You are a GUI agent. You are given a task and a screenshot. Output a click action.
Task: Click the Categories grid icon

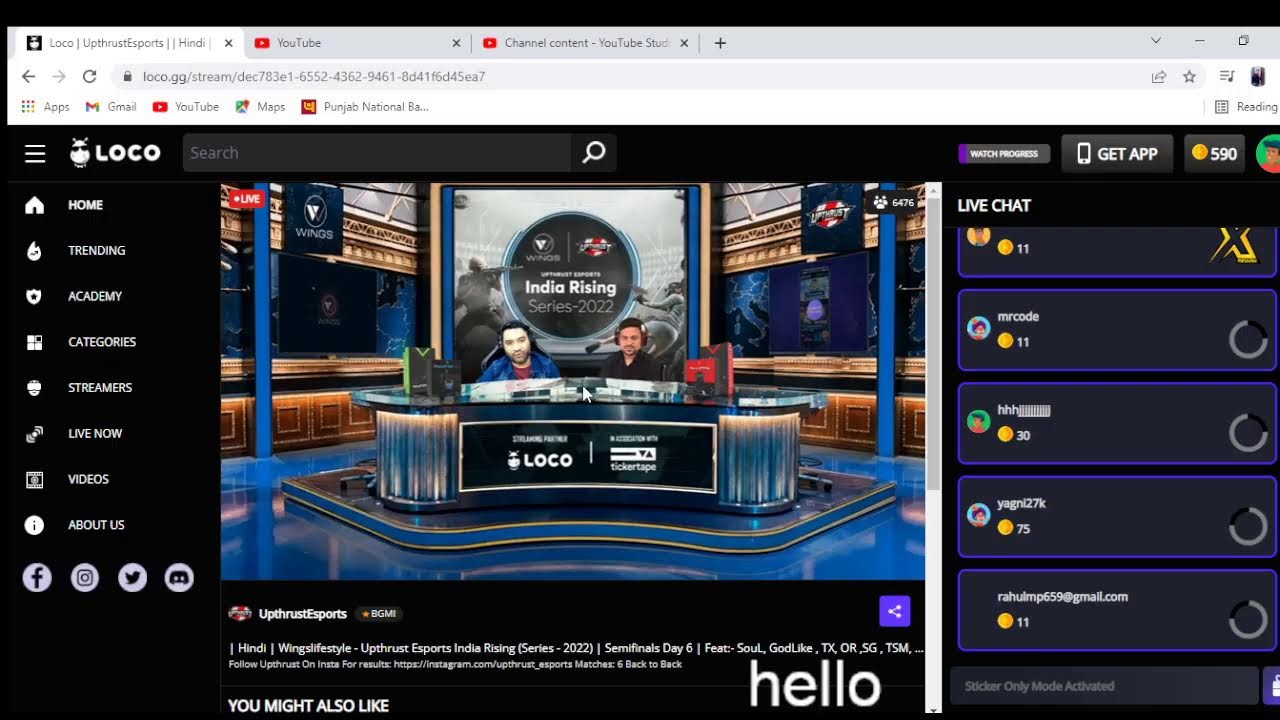35,342
